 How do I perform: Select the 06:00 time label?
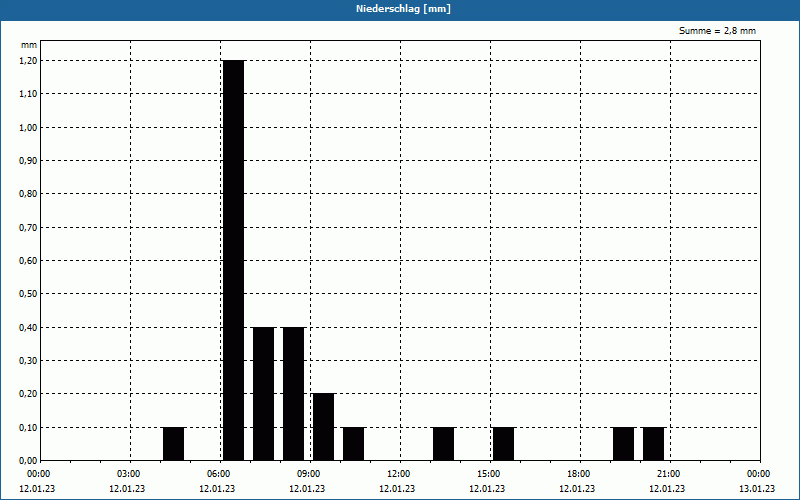(219, 474)
